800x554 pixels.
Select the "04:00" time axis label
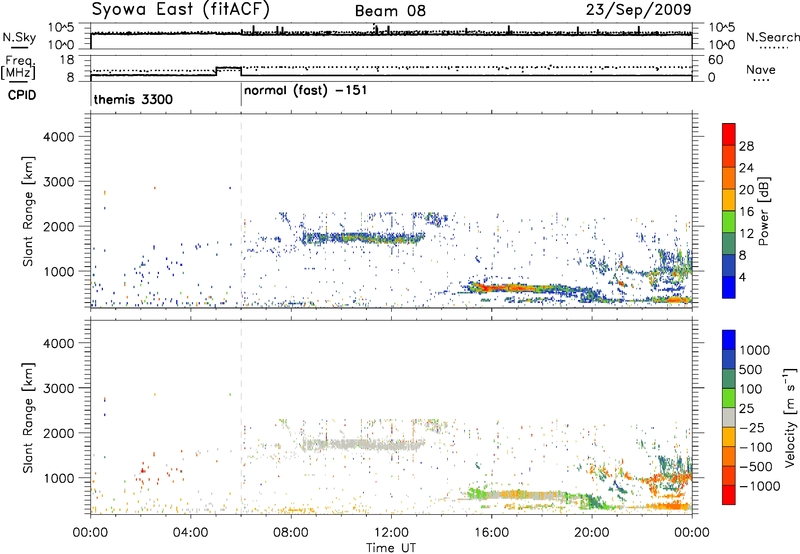[191, 533]
